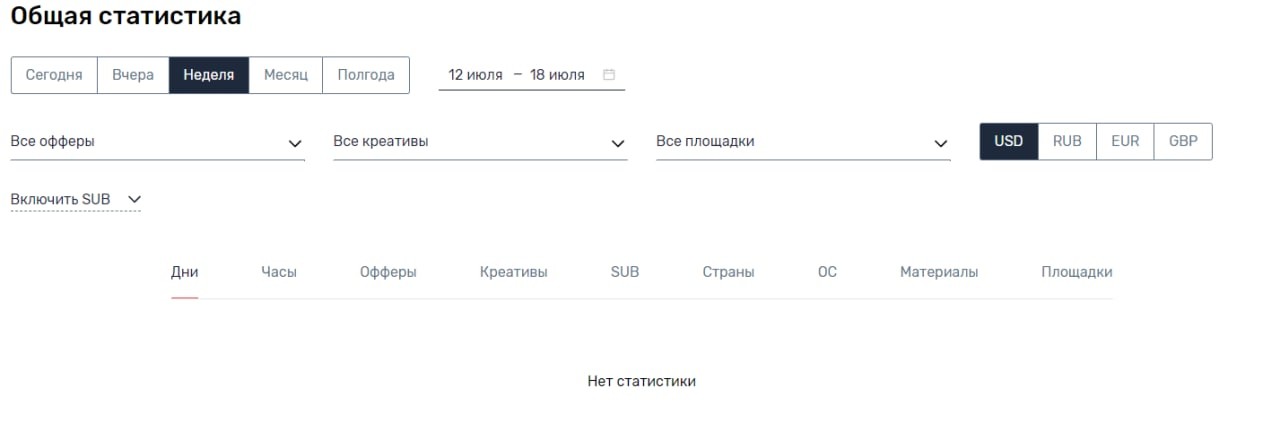Screen dimensions: 1280x431
Task: Click the chevron next to Все площадки
Action: (941, 144)
